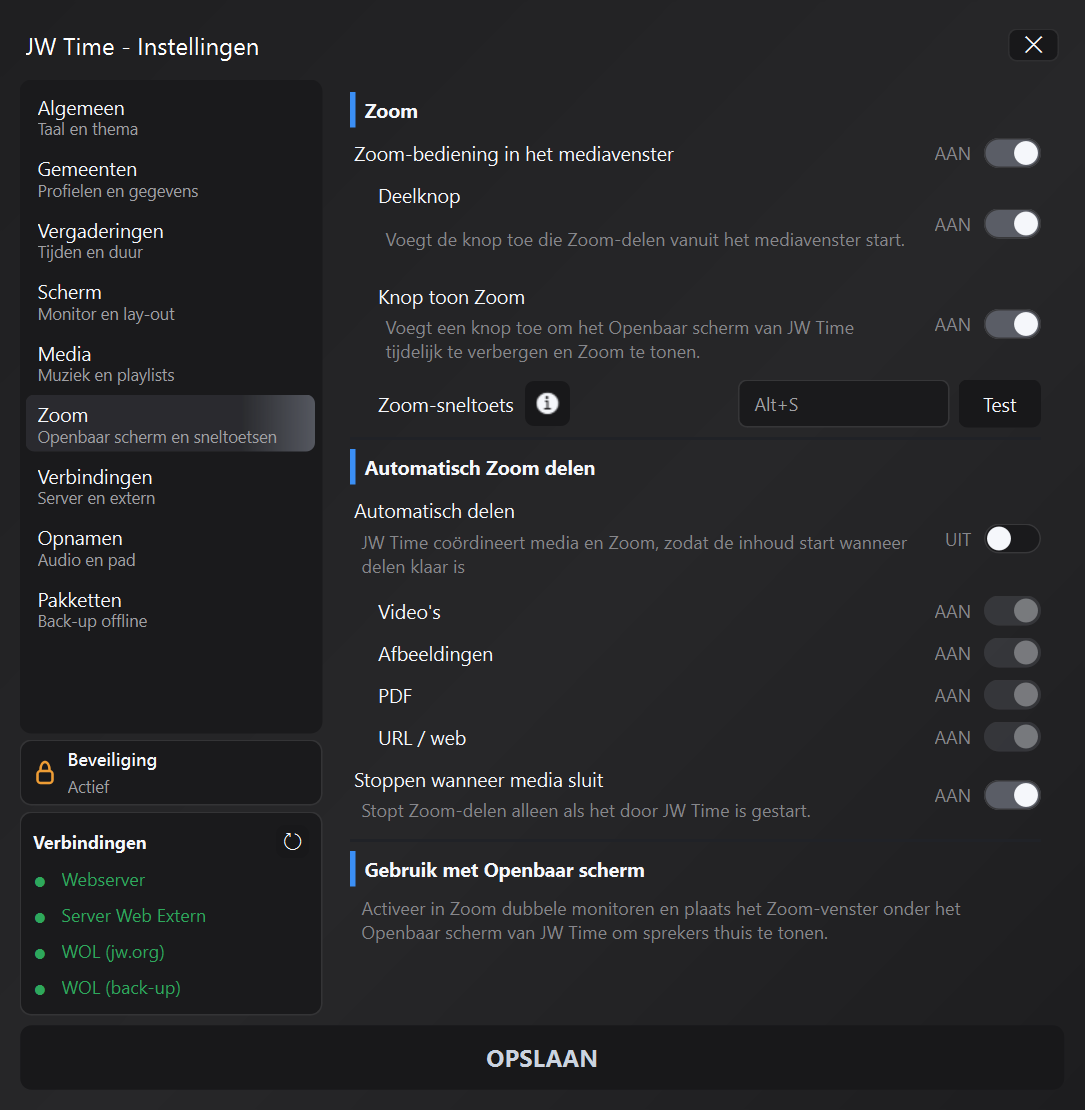
Task: Save settings with OPSLAAN
Action: [x=542, y=1058]
